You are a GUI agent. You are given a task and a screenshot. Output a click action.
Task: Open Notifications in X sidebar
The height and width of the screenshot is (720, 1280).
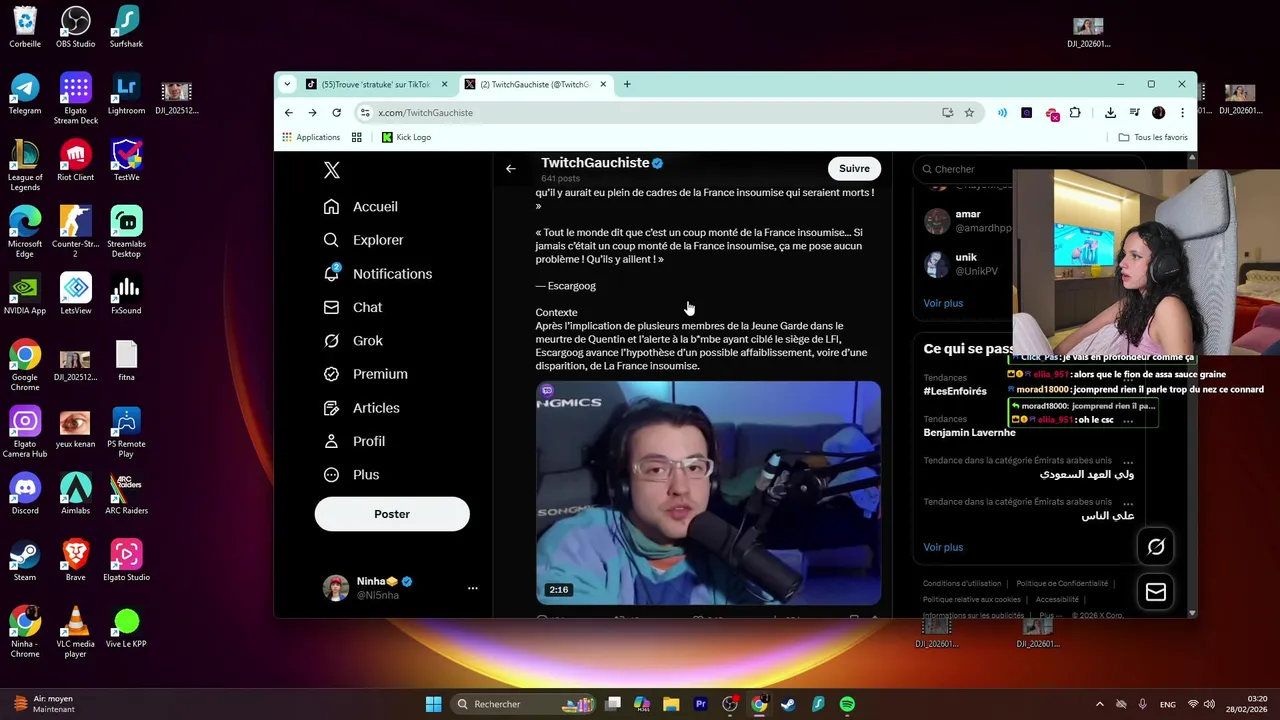tap(378, 274)
